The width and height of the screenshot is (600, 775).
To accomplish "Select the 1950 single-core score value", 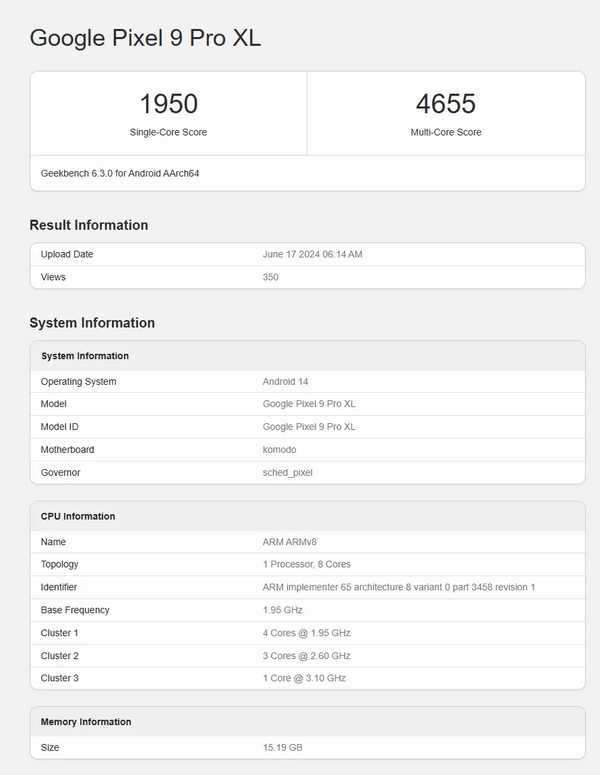I will pyautogui.click(x=169, y=104).
